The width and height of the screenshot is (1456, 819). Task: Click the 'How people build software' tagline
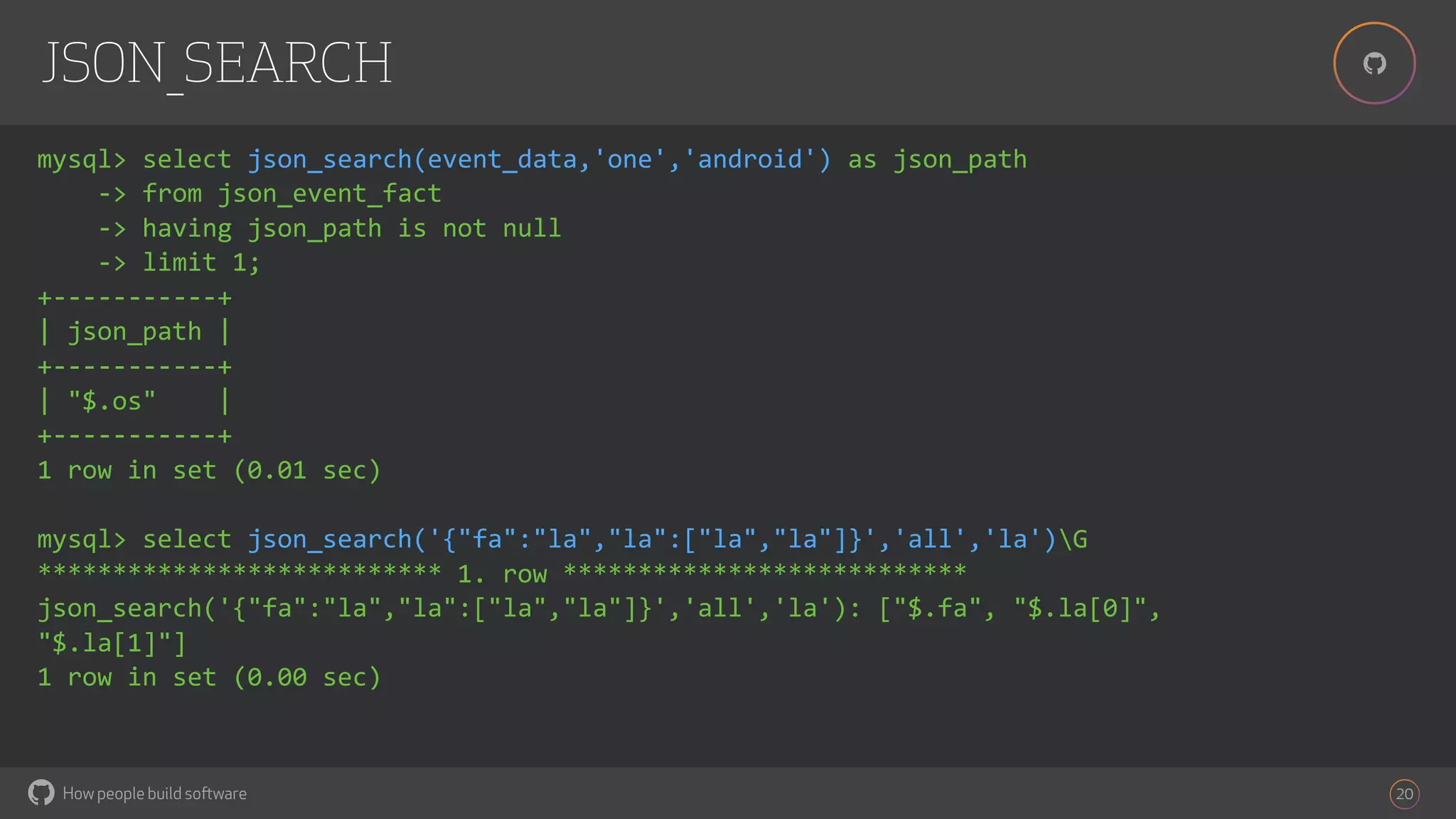click(x=154, y=793)
